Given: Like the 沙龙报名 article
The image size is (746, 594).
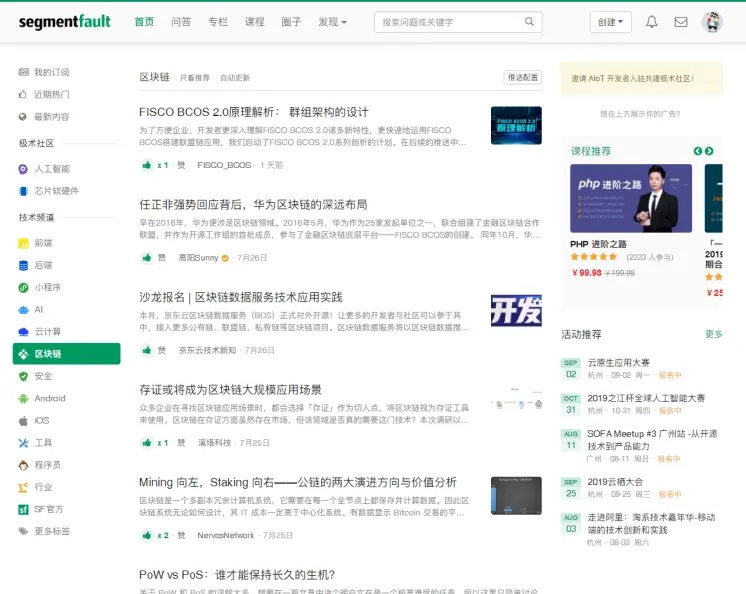Looking at the screenshot, I should tap(147, 350).
